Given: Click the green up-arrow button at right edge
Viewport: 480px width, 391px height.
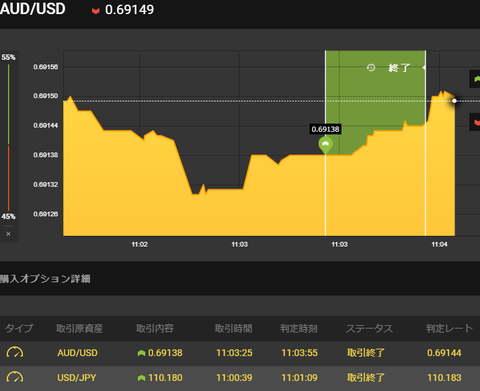Looking at the screenshot, I should [x=475, y=79].
